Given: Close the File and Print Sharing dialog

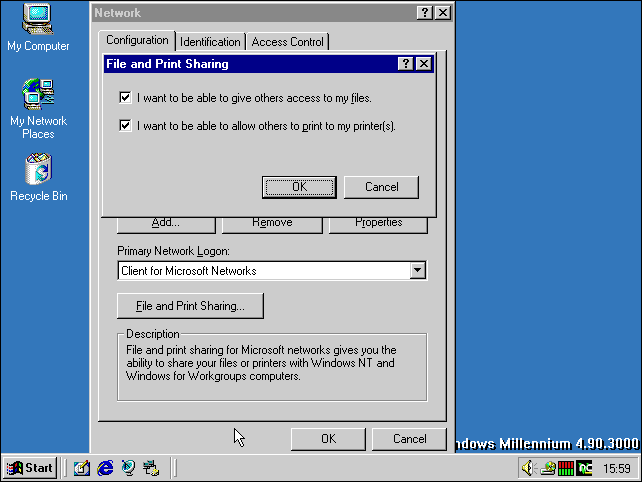Looking at the screenshot, I should 424,64.
